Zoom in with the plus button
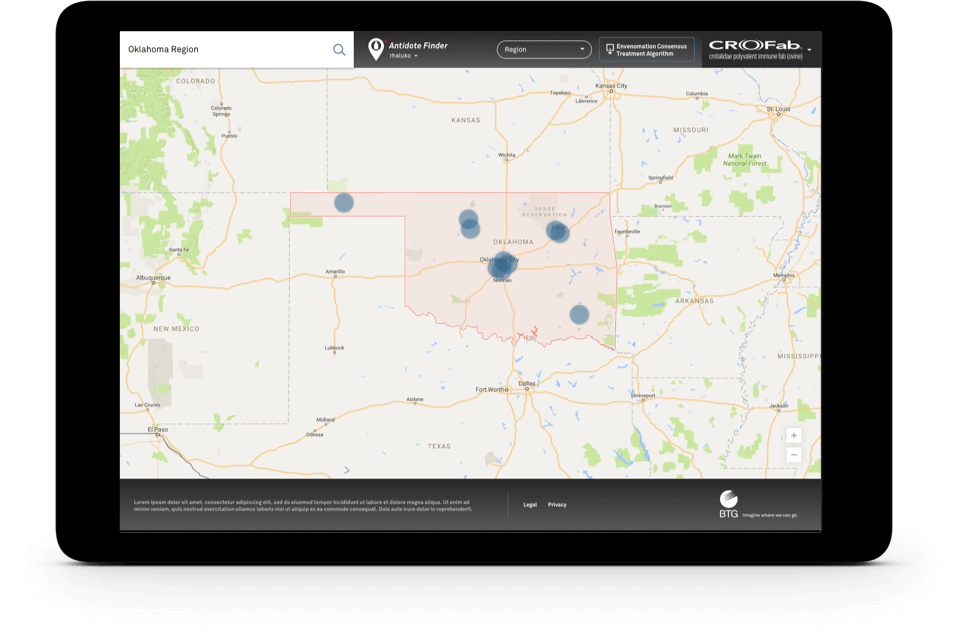 coord(793,436)
